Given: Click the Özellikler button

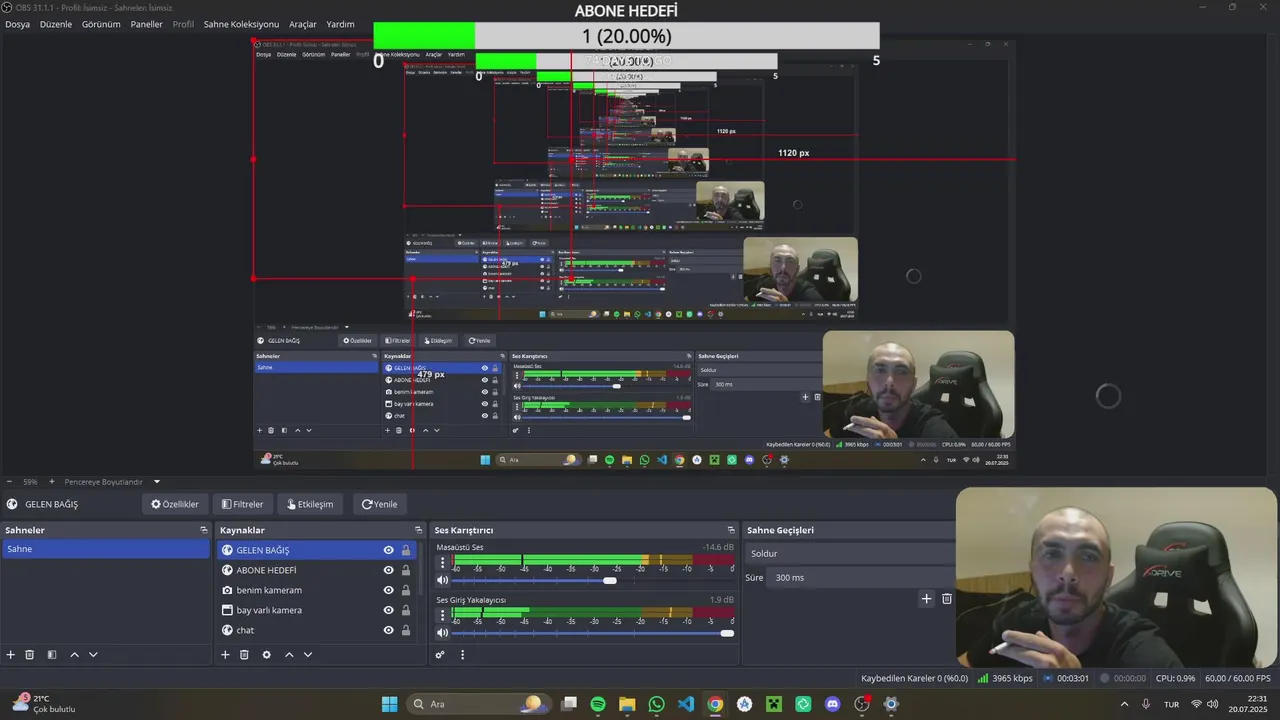Looking at the screenshot, I should point(175,504).
